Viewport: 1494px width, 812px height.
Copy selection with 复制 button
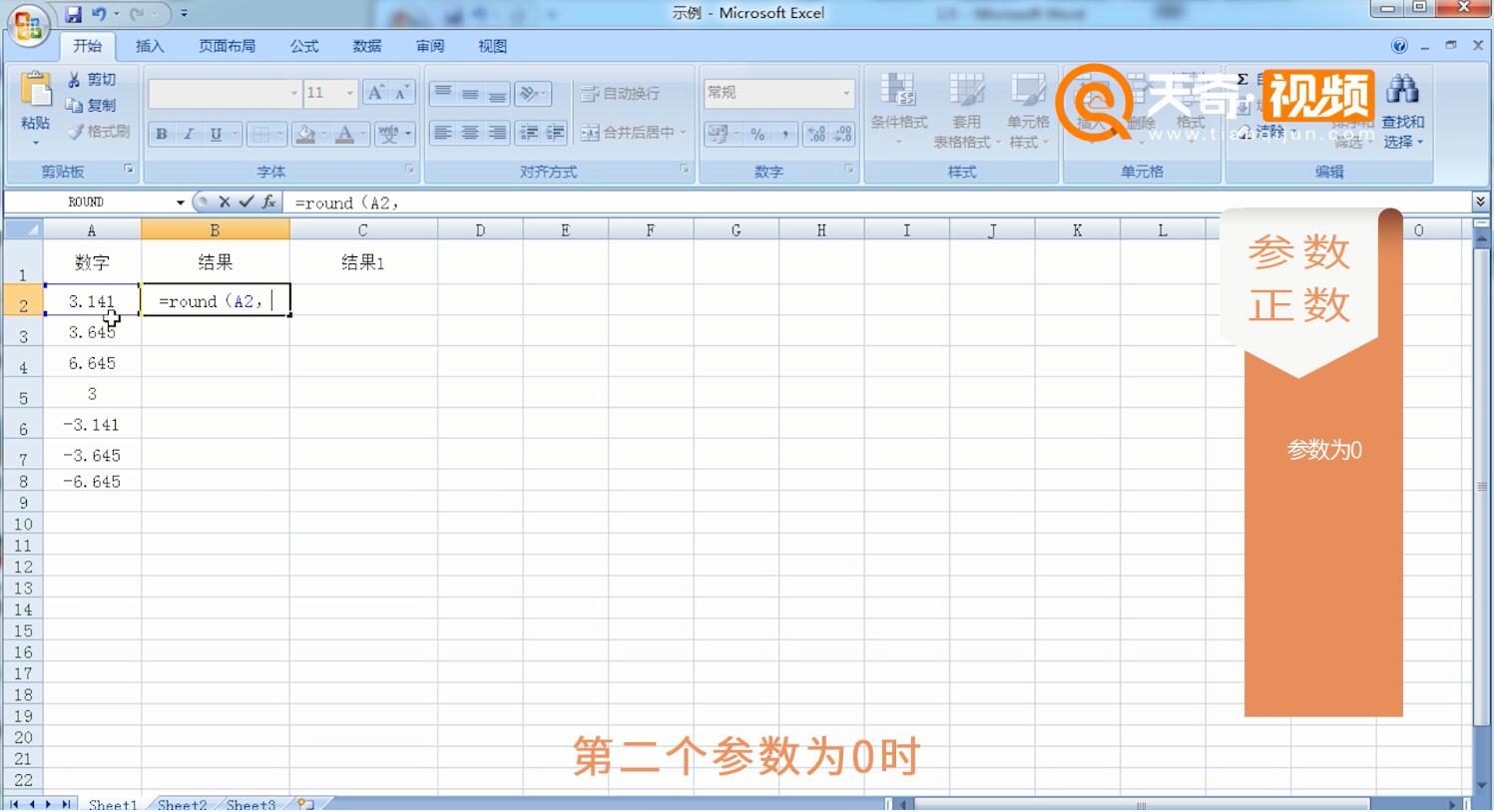(x=91, y=105)
